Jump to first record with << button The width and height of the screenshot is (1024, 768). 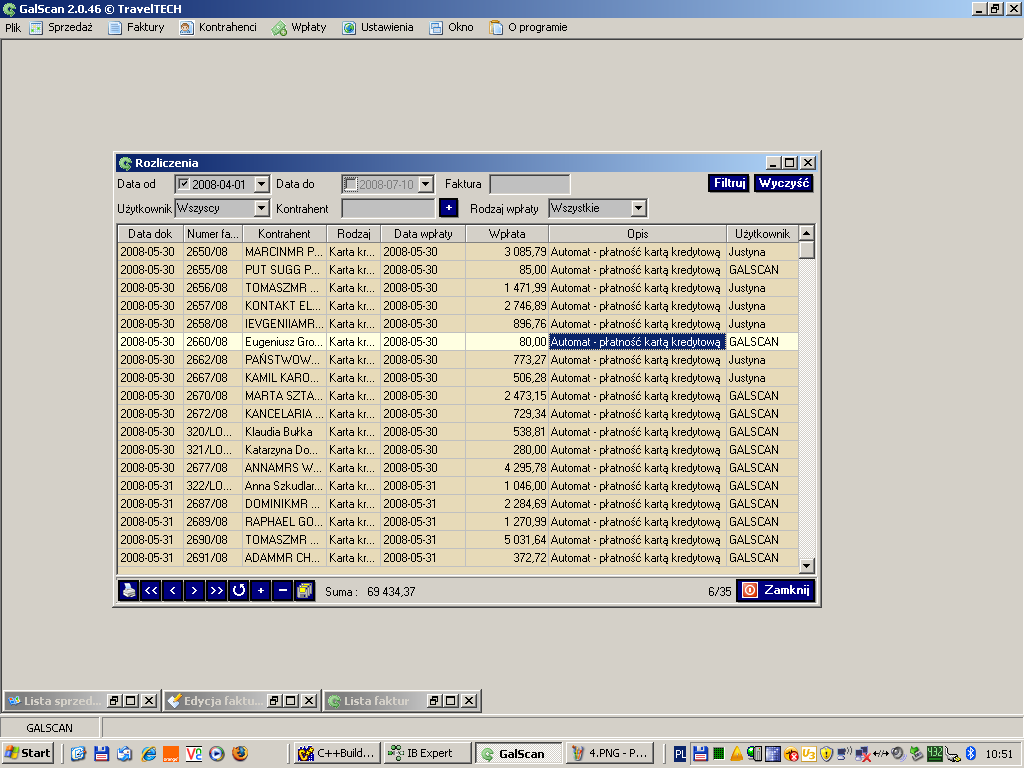pos(151,590)
